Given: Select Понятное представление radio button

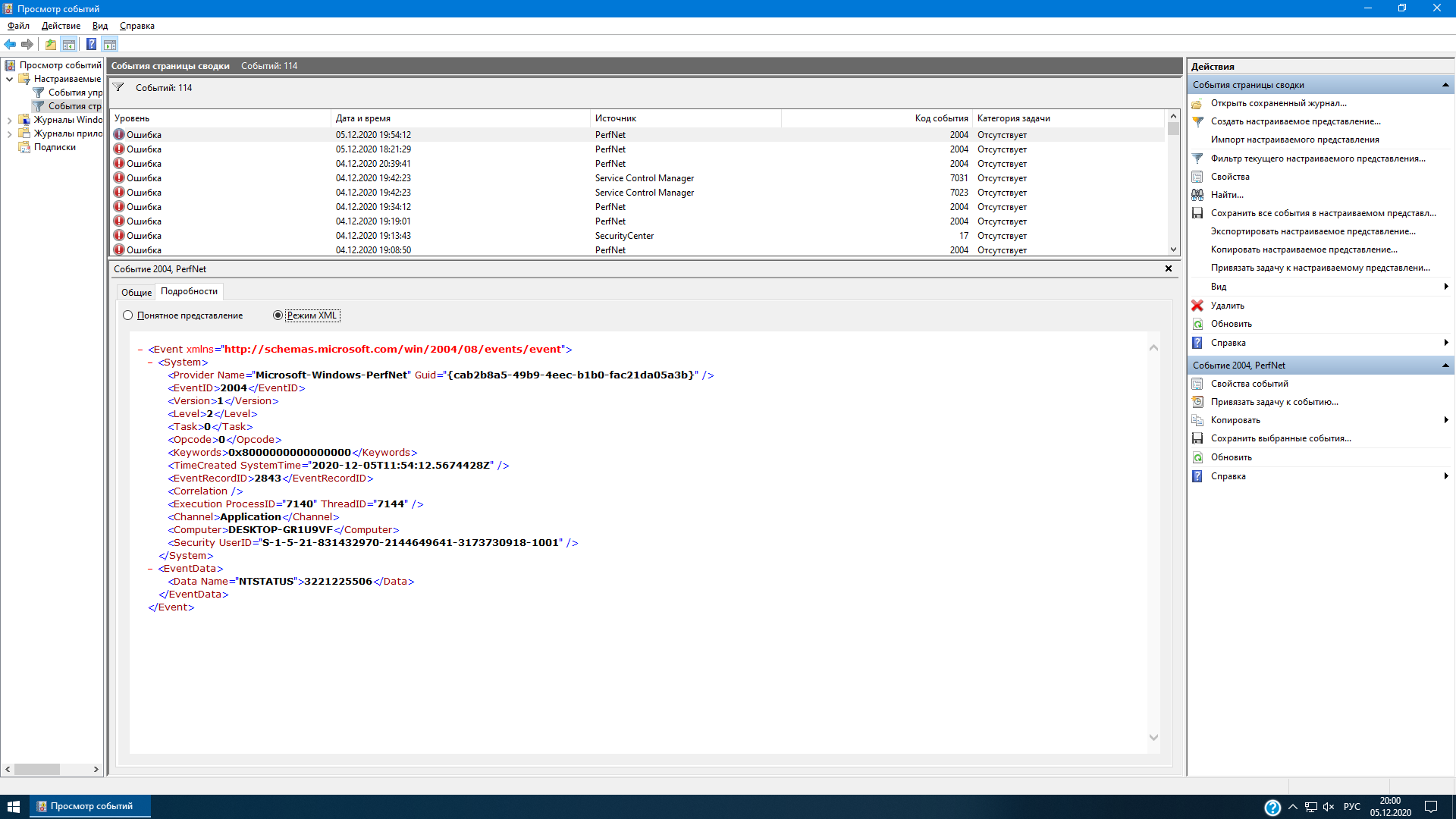Looking at the screenshot, I should 127,315.
